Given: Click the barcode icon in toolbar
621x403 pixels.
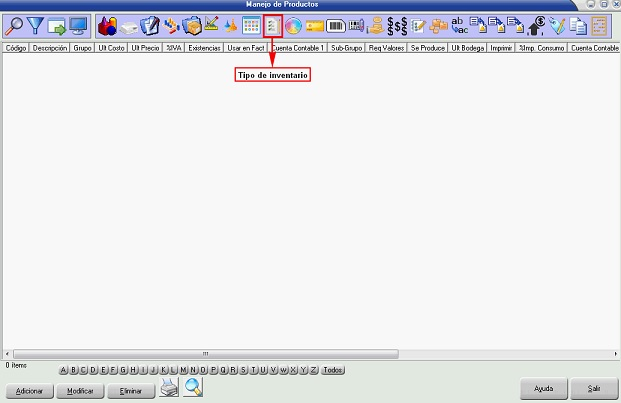Looking at the screenshot, I should 336,26.
